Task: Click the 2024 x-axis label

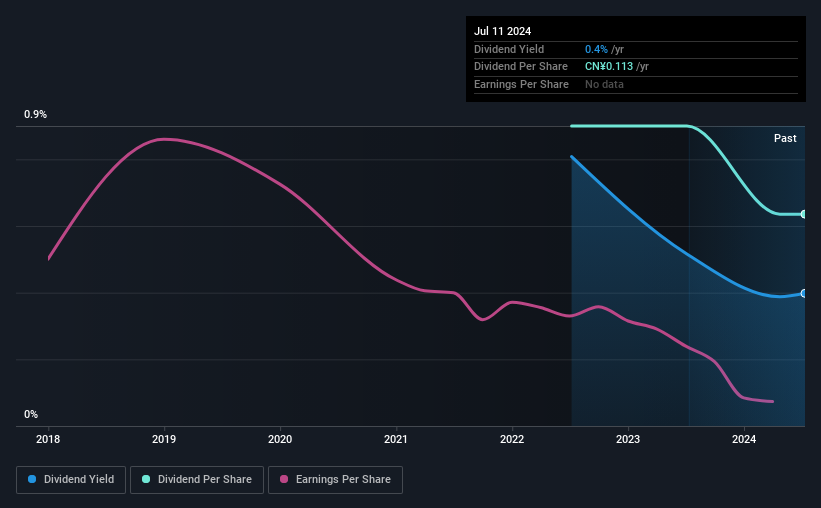Action: pos(744,439)
